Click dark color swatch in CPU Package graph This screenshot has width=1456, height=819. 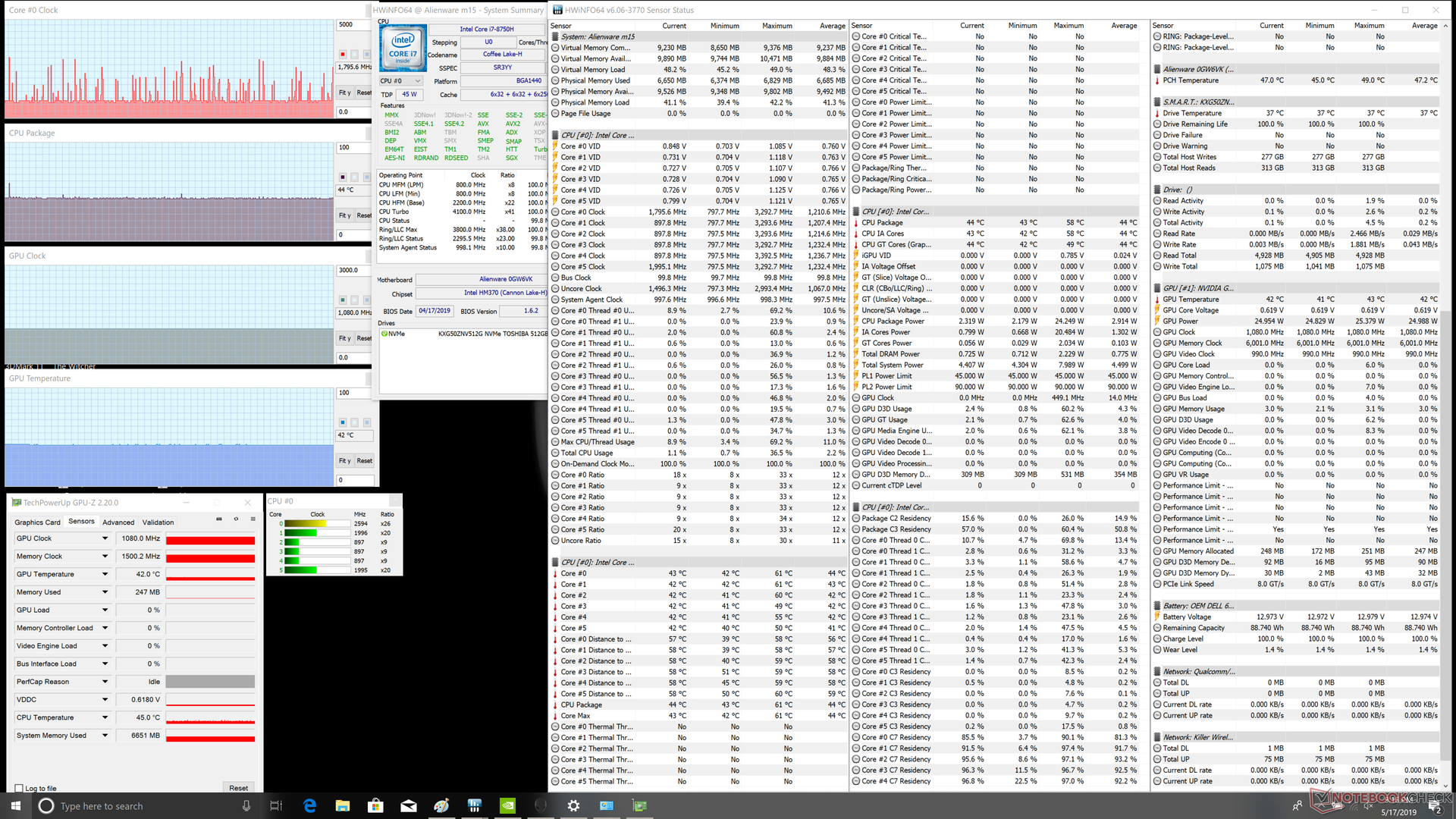pyautogui.click(x=343, y=177)
